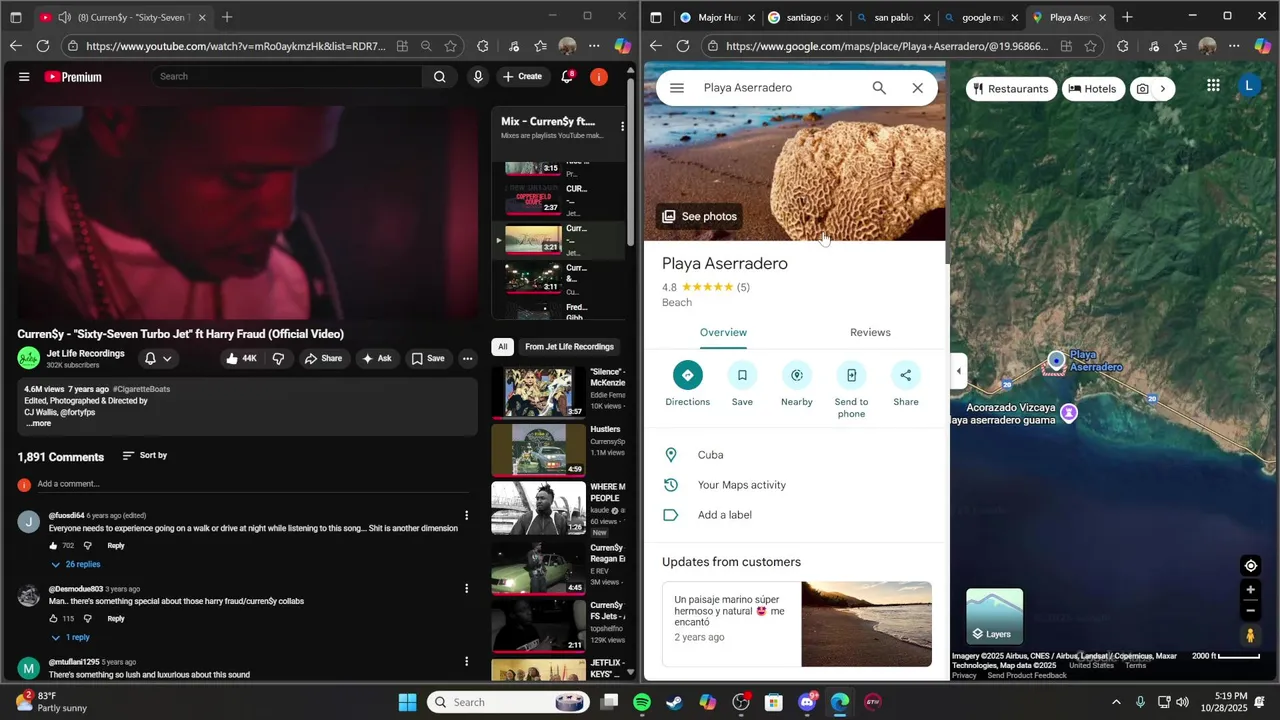
Task: Open Google apps grid
Action: [x=1213, y=86]
